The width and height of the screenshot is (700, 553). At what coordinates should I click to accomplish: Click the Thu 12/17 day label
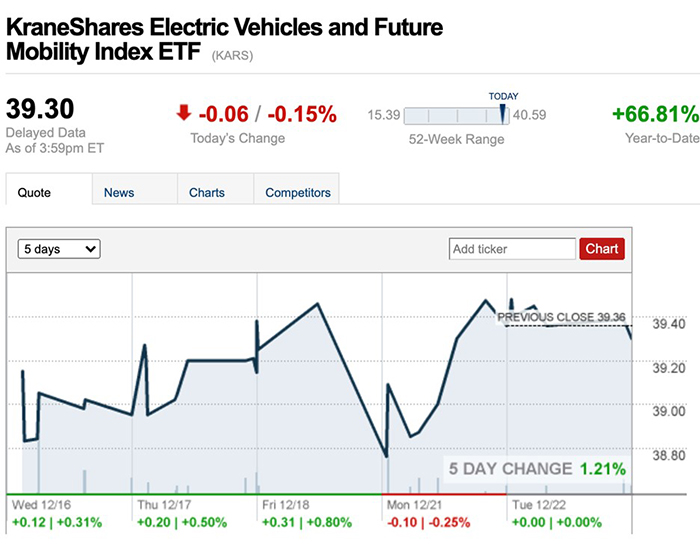[x=163, y=505]
